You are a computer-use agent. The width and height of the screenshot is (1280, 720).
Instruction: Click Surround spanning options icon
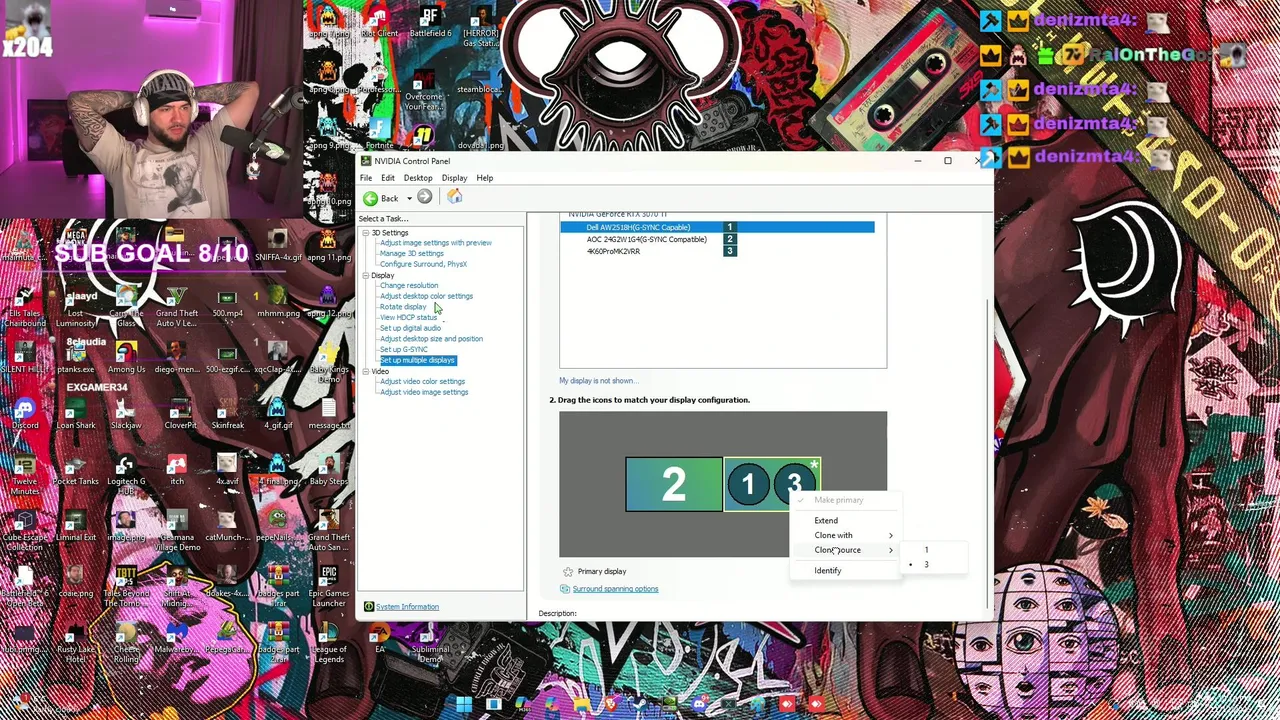coord(566,589)
